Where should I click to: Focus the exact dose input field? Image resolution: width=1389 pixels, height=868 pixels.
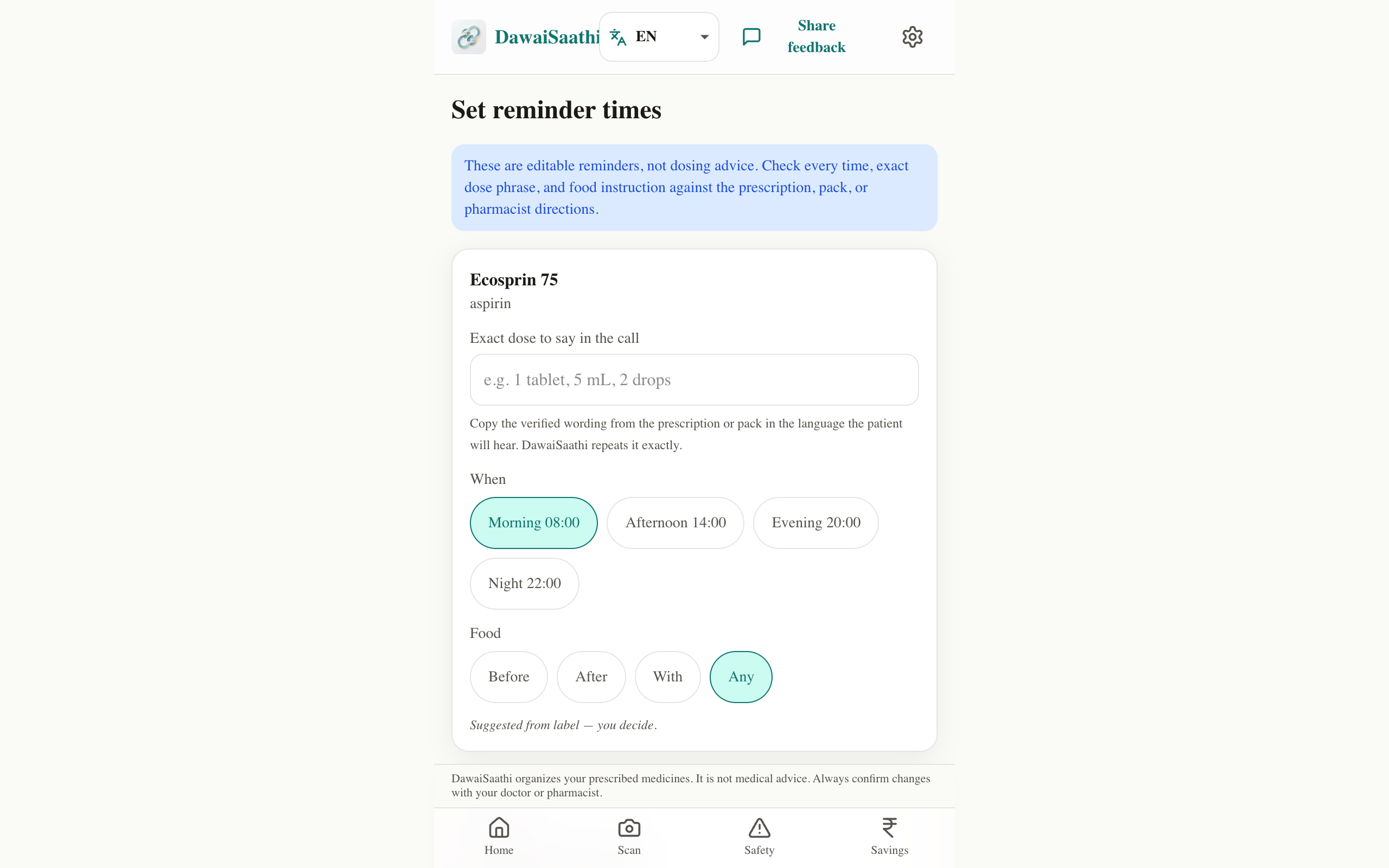pyautogui.click(x=694, y=379)
